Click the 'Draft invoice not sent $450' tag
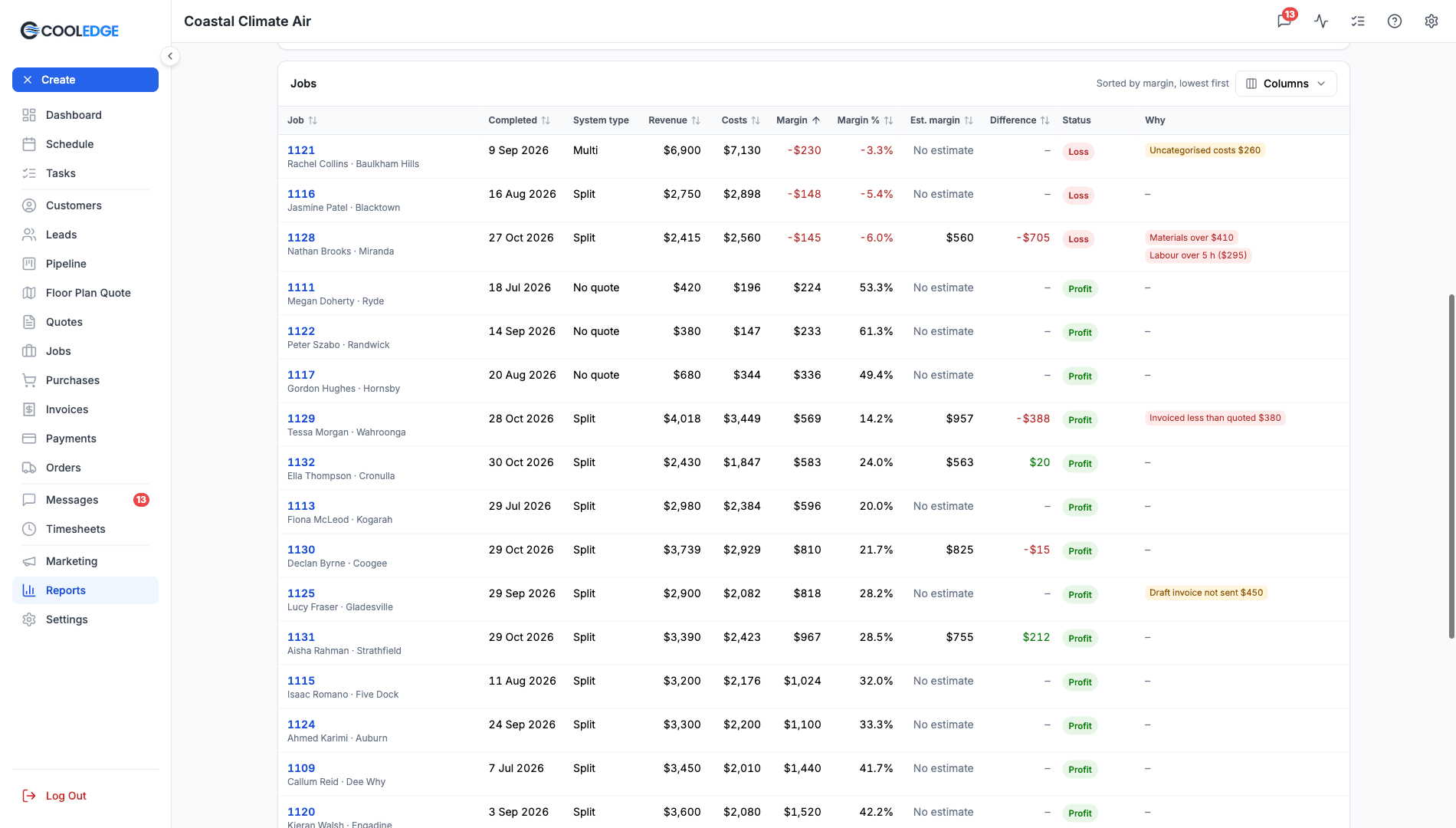The width and height of the screenshot is (1456, 828). [1206, 593]
